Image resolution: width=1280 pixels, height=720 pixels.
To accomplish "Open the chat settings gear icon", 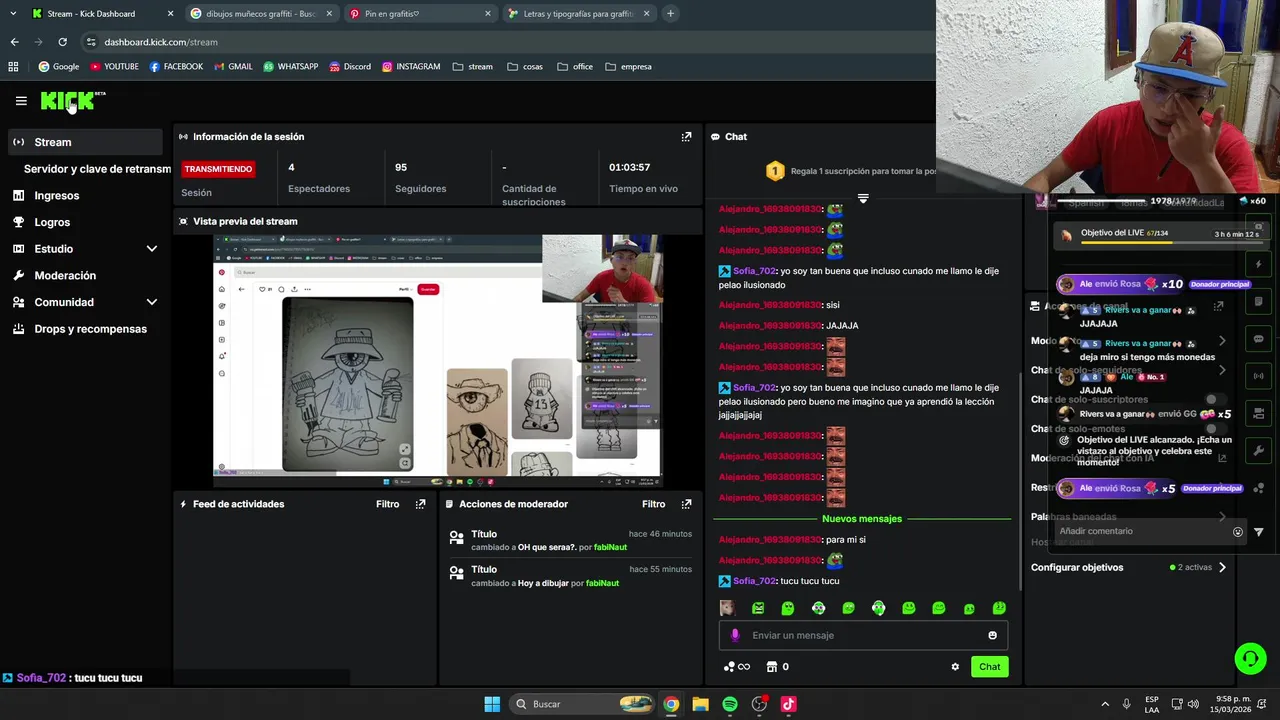I will coord(955,667).
